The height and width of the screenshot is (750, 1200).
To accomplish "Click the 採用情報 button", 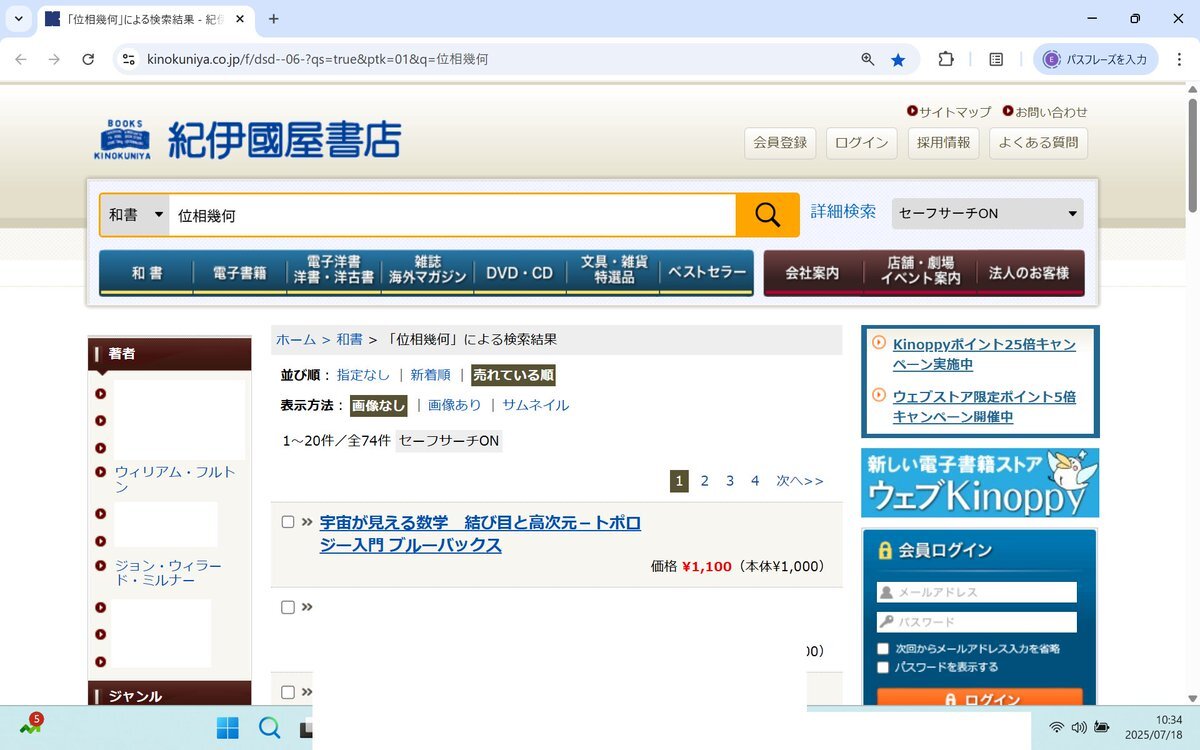I will (943, 143).
